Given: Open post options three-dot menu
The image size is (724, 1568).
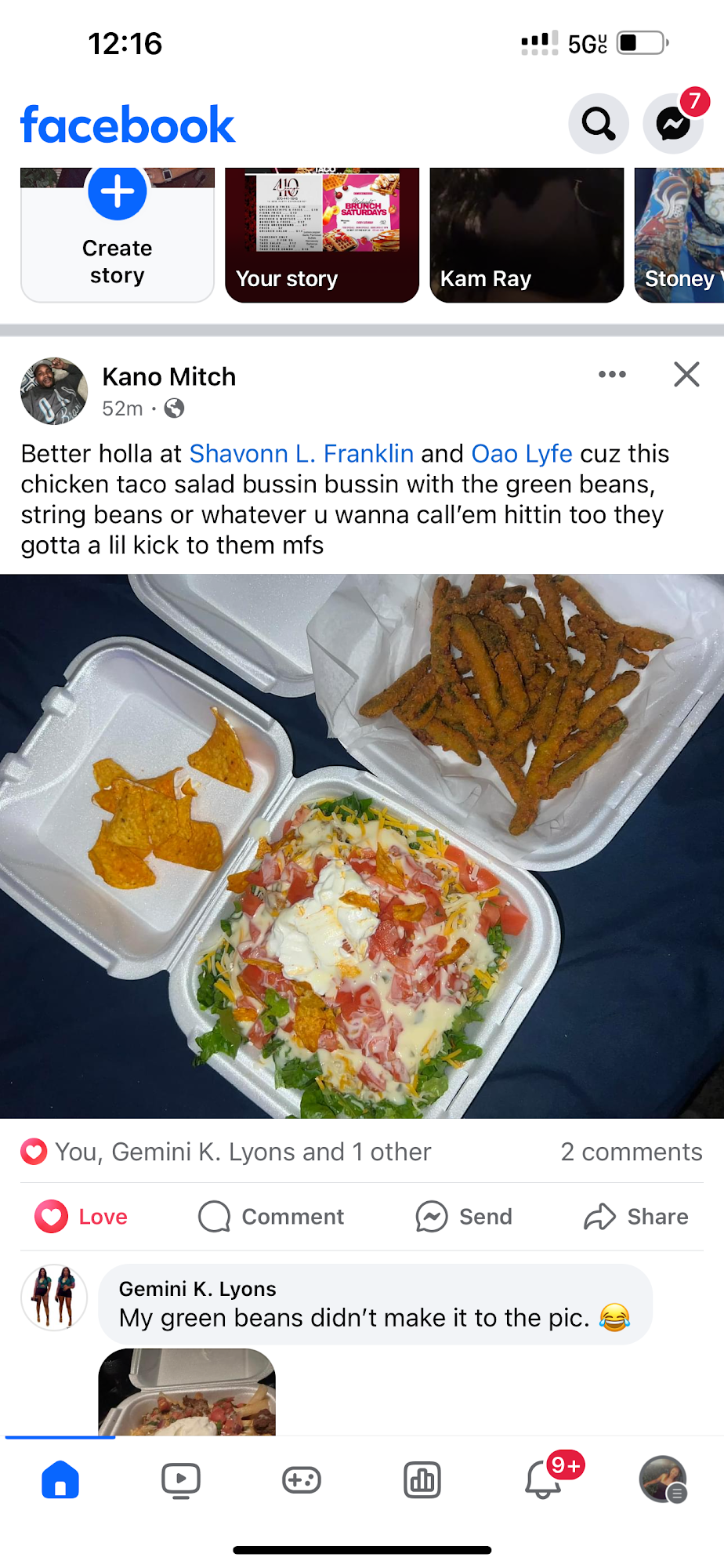Looking at the screenshot, I should [x=612, y=375].
